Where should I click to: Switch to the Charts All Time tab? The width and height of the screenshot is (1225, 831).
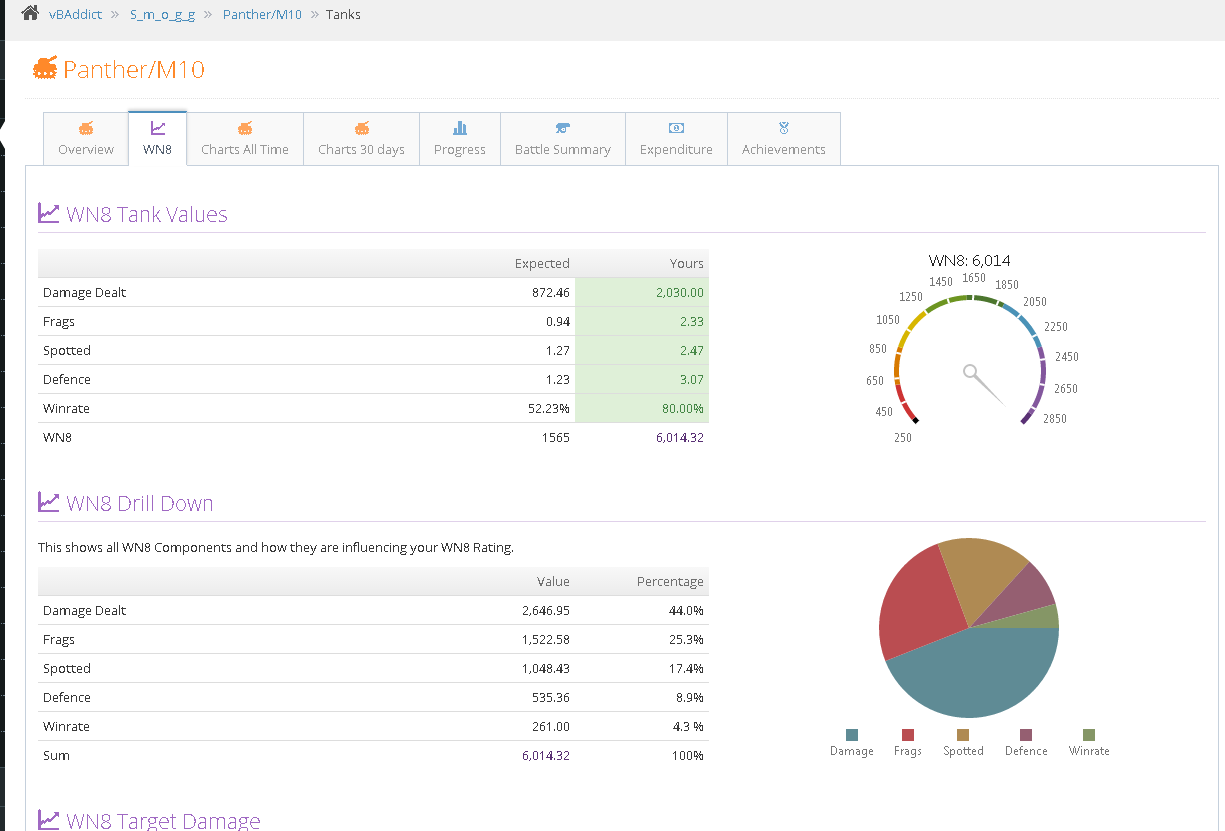(x=245, y=139)
